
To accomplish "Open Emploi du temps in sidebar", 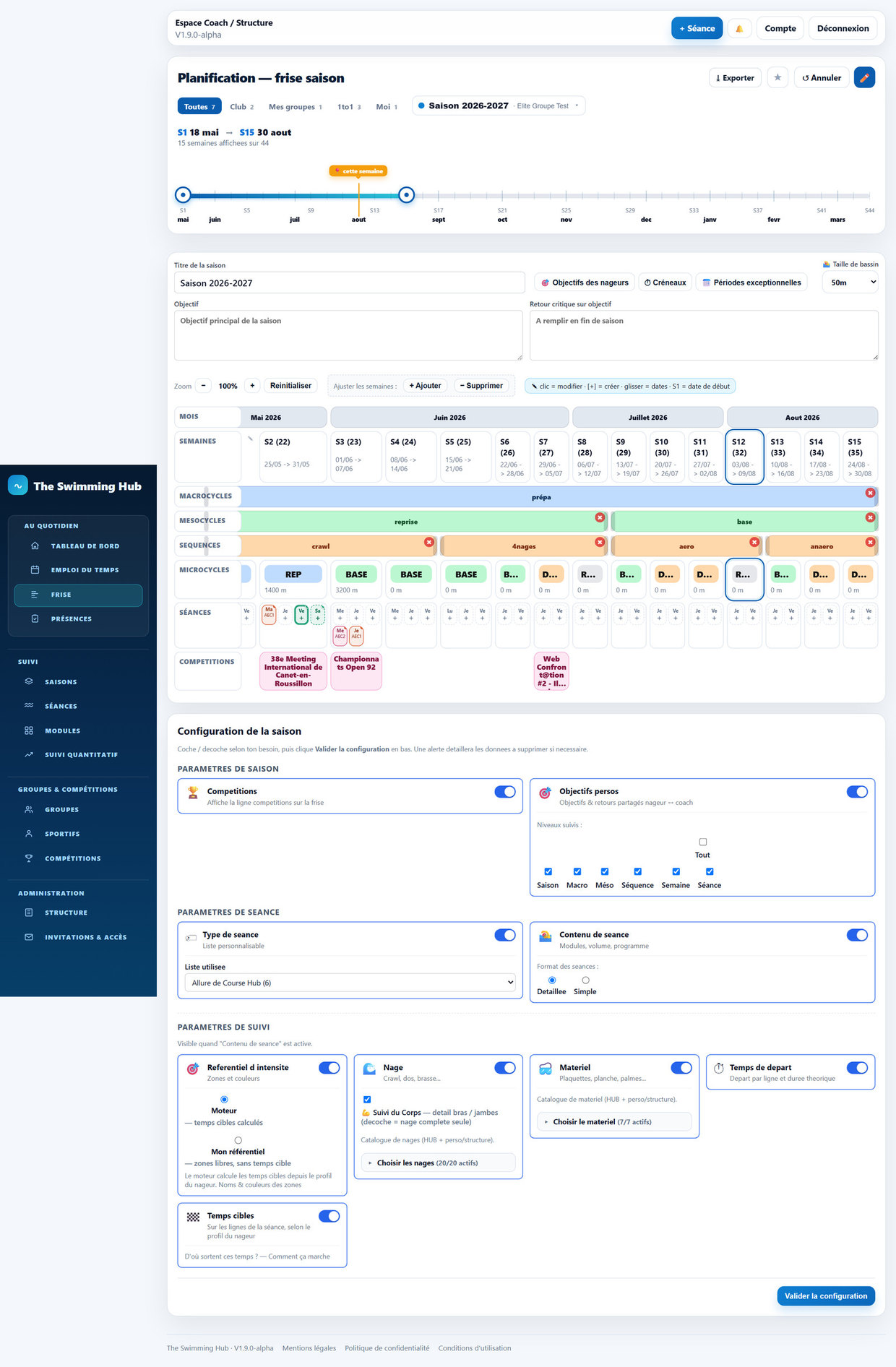I will (x=78, y=570).
